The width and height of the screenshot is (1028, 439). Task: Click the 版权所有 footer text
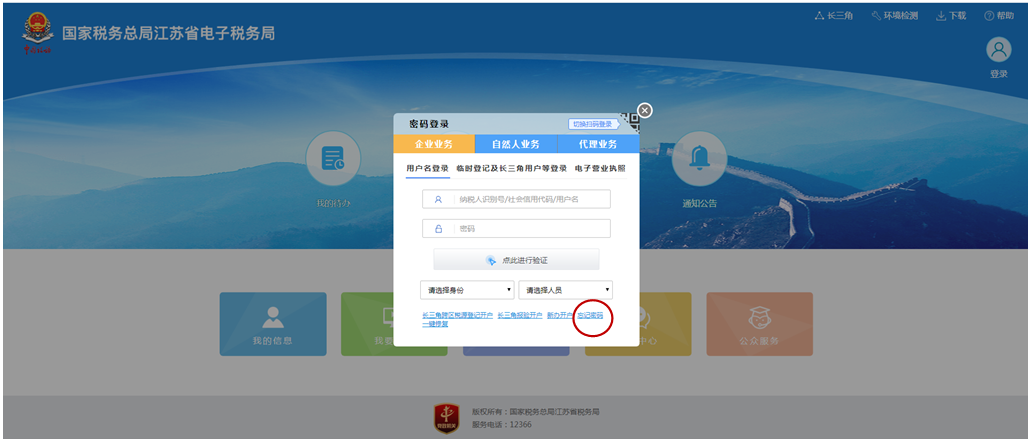(536, 411)
